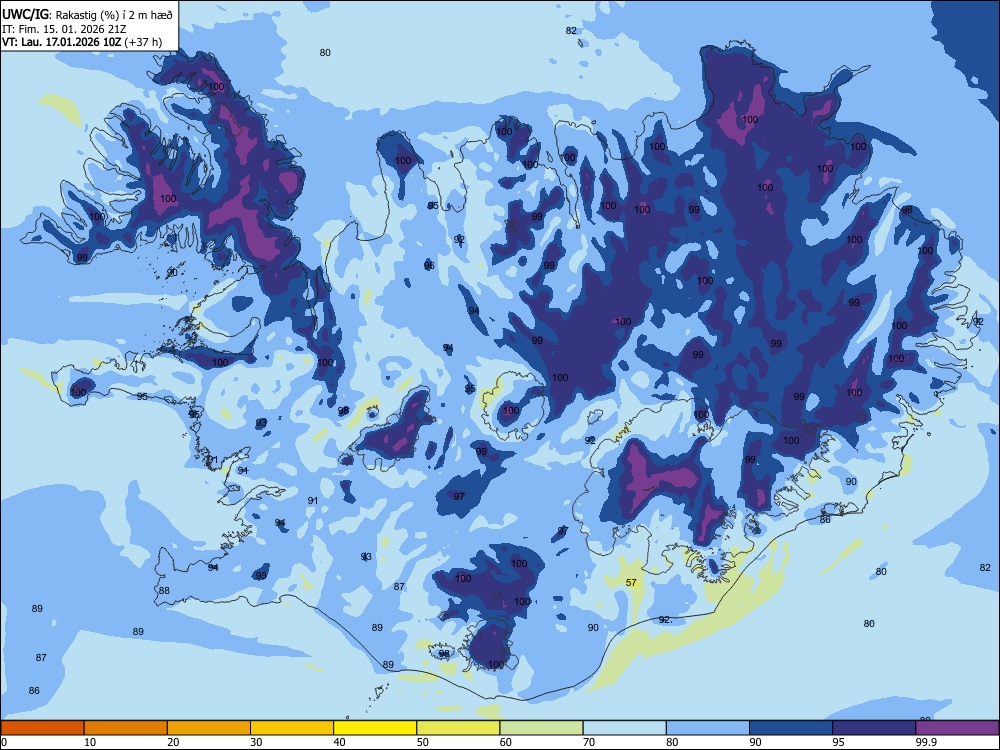This screenshot has width=1000, height=750.
Task: Click the legend tick label '30'
Action: pyautogui.click(x=256, y=742)
